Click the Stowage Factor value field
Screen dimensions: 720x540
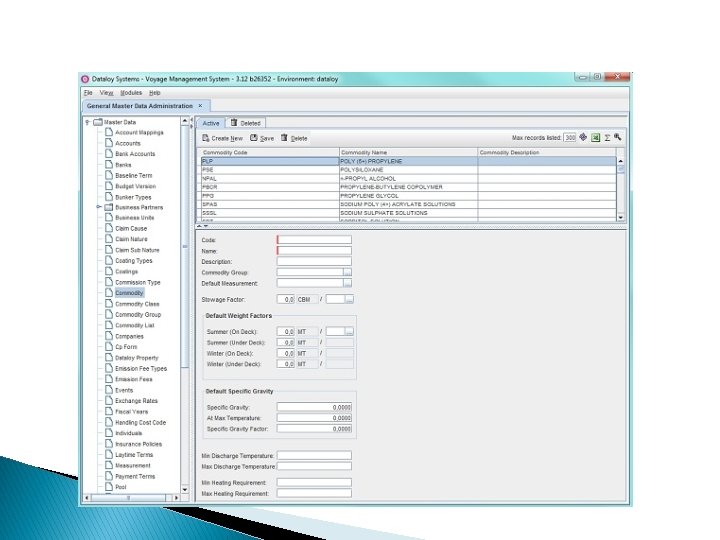click(286, 299)
